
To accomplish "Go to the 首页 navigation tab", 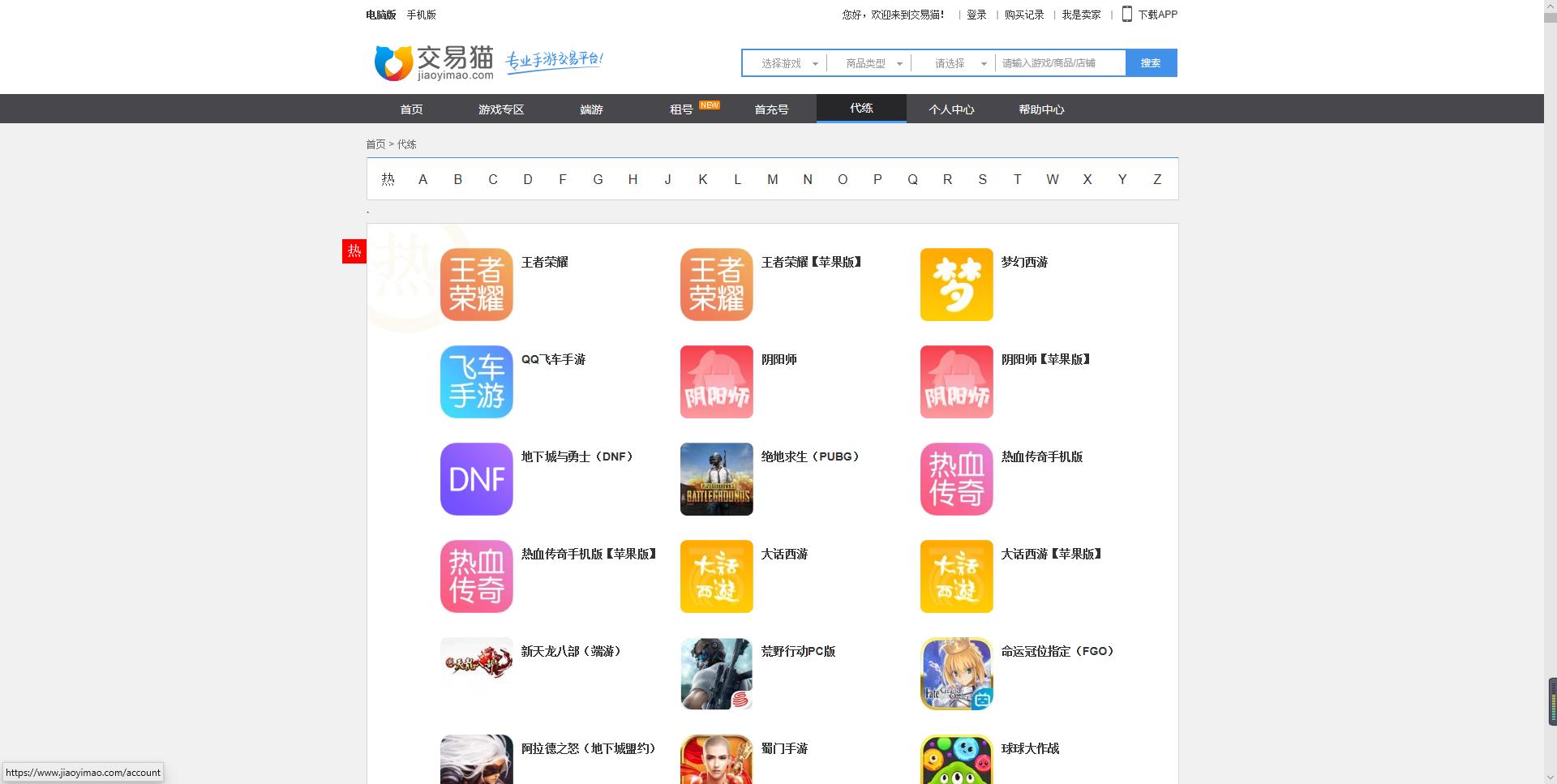I will [411, 109].
